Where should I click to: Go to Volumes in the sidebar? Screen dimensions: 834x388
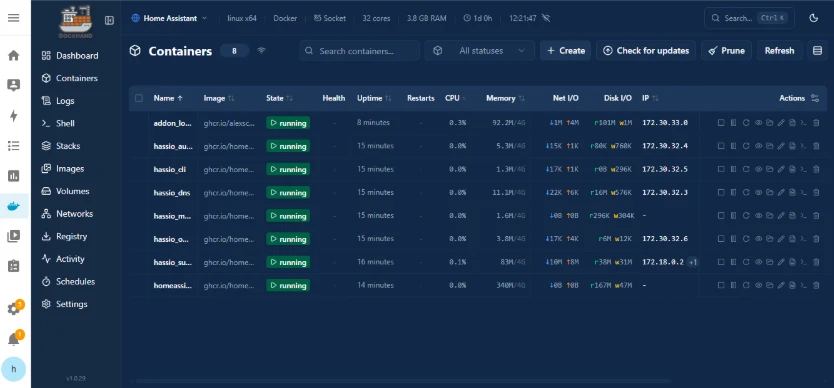(x=72, y=191)
